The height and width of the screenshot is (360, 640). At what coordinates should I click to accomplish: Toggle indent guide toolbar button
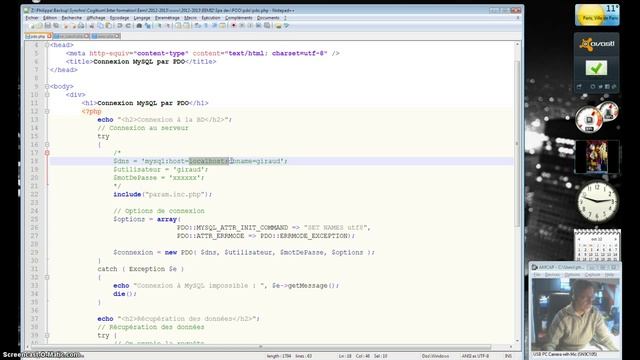click(x=214, y=26)
